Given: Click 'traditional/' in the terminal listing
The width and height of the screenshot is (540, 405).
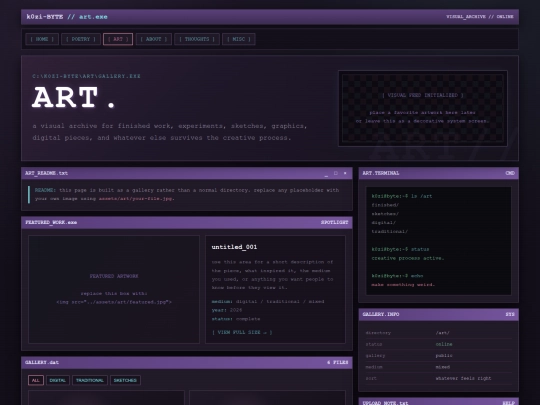Looking at the screenshot, I should point(390,231).
